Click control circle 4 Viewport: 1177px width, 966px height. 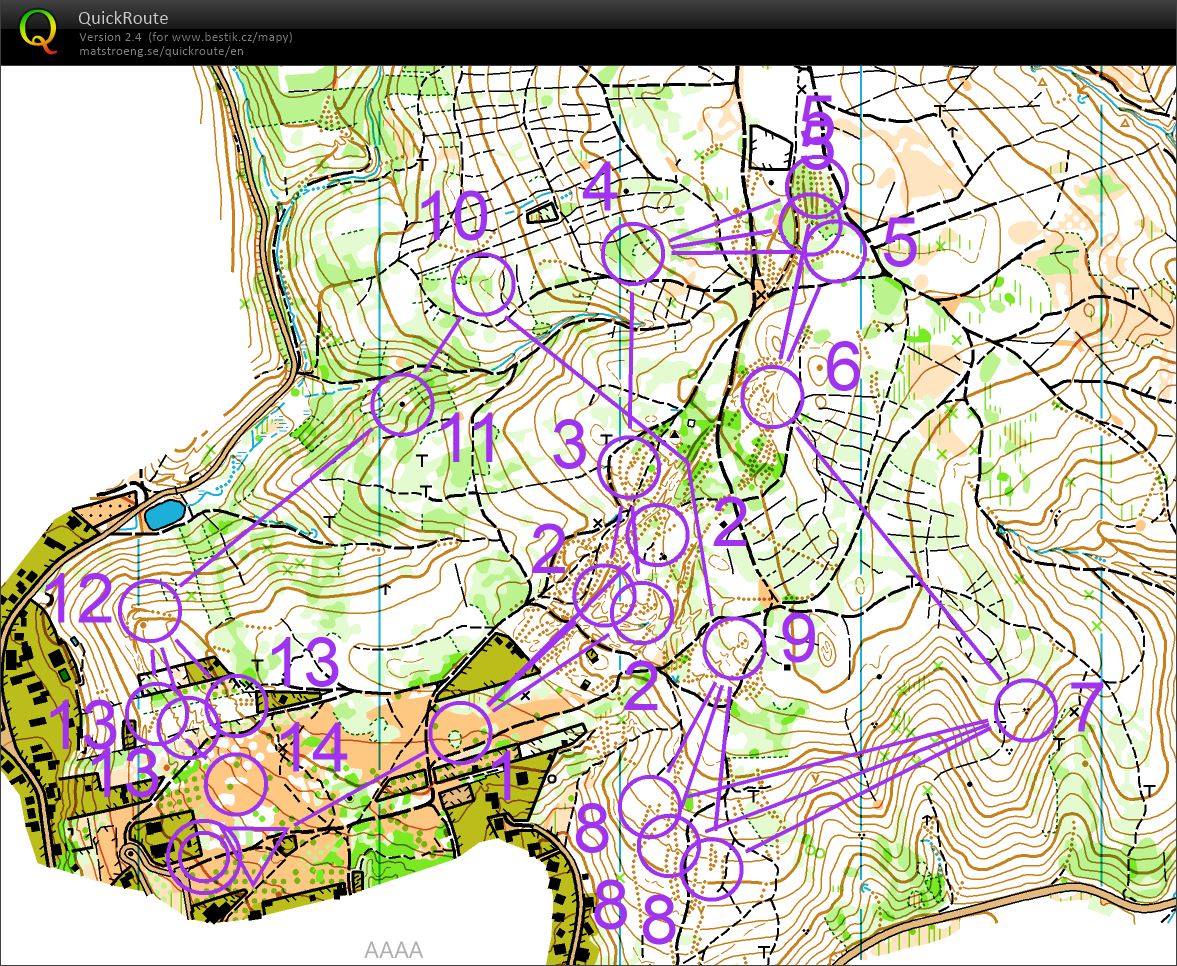click(x=634, y=253)
